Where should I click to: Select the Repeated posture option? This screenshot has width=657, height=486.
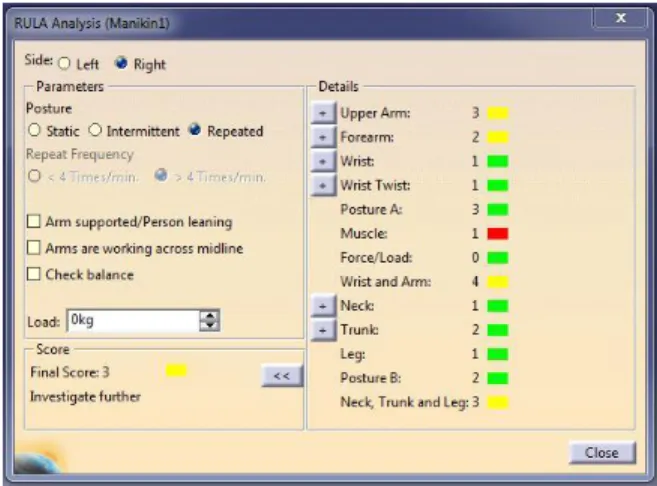click(x=195, y=129)
